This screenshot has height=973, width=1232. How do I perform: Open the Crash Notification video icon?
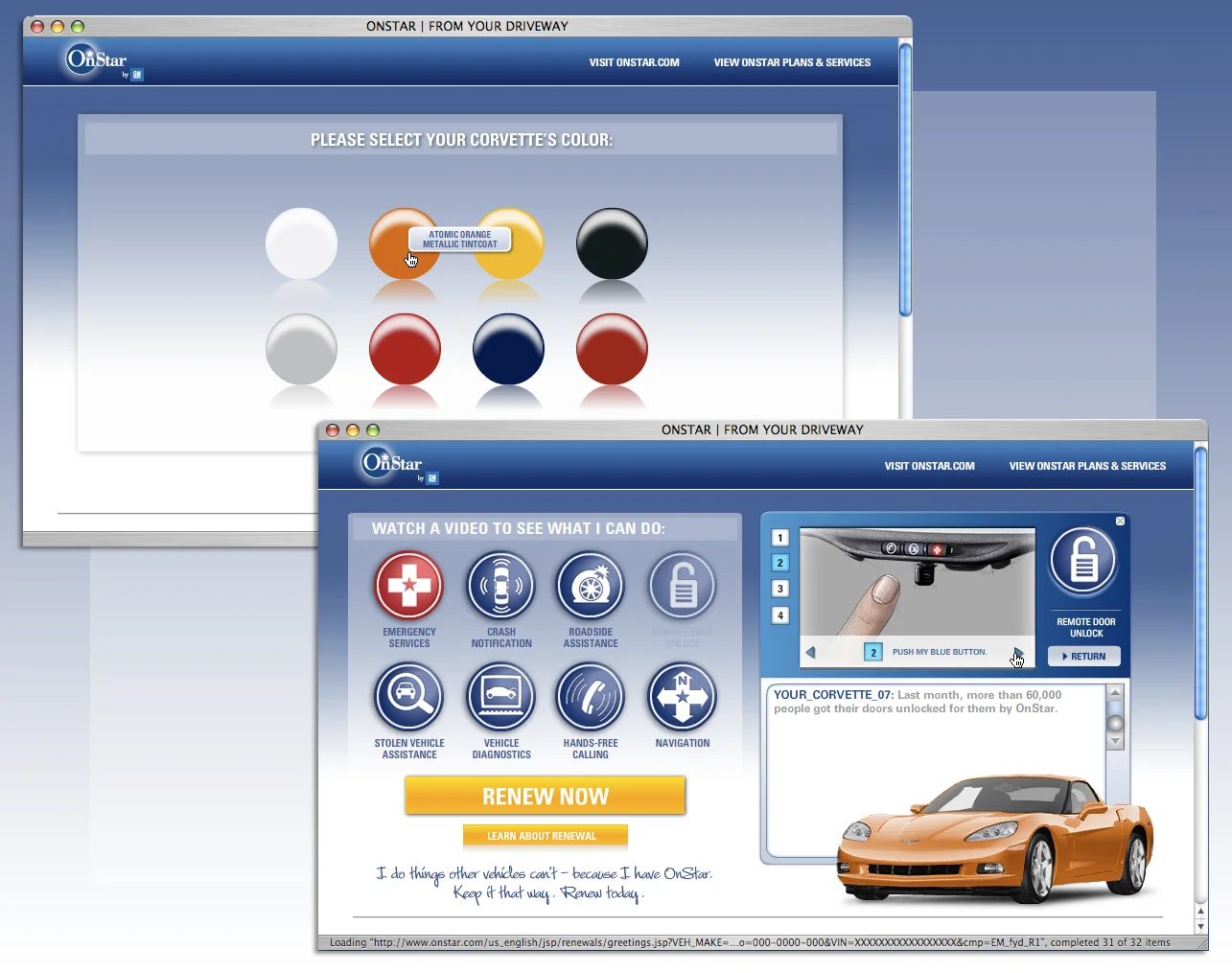click(500, 585)
